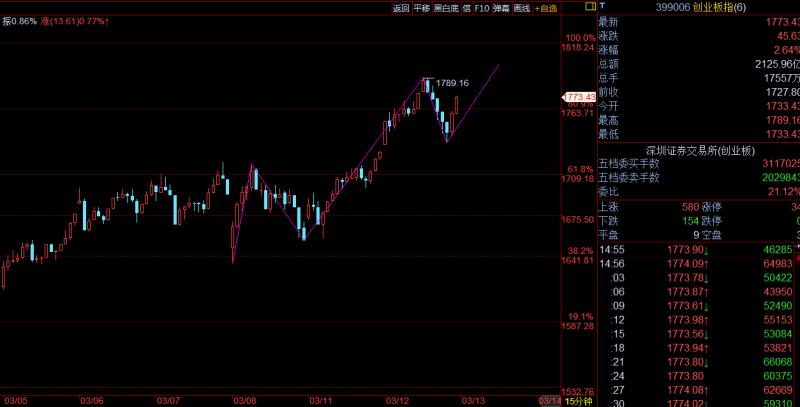800x407 pixels.
Task: Open the 信 info button
Action: pyautogui.click(x=466, y=8)
